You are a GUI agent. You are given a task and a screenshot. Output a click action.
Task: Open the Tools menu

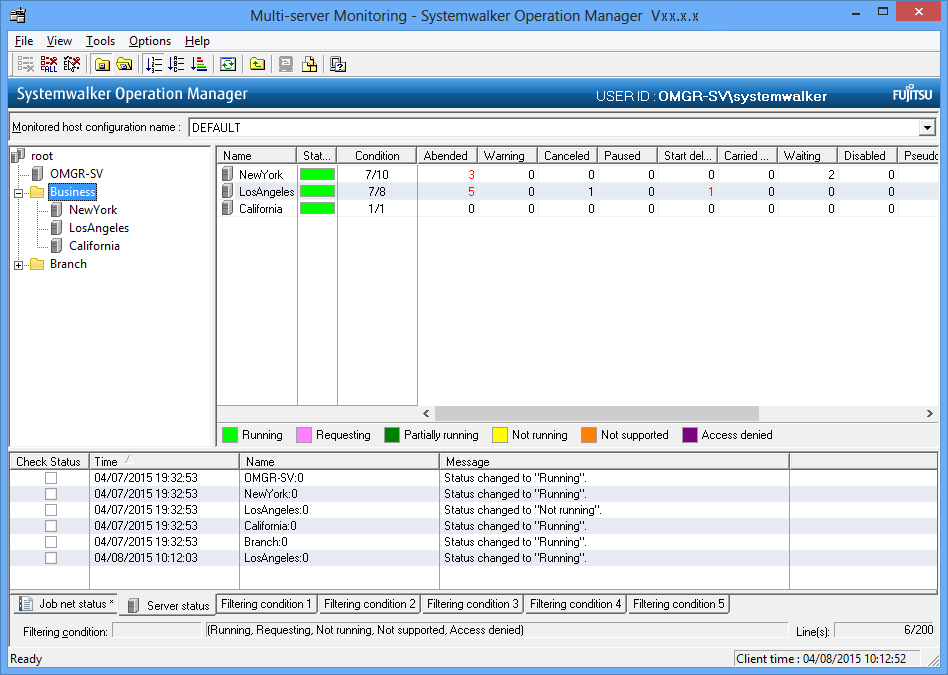(100, 41)
